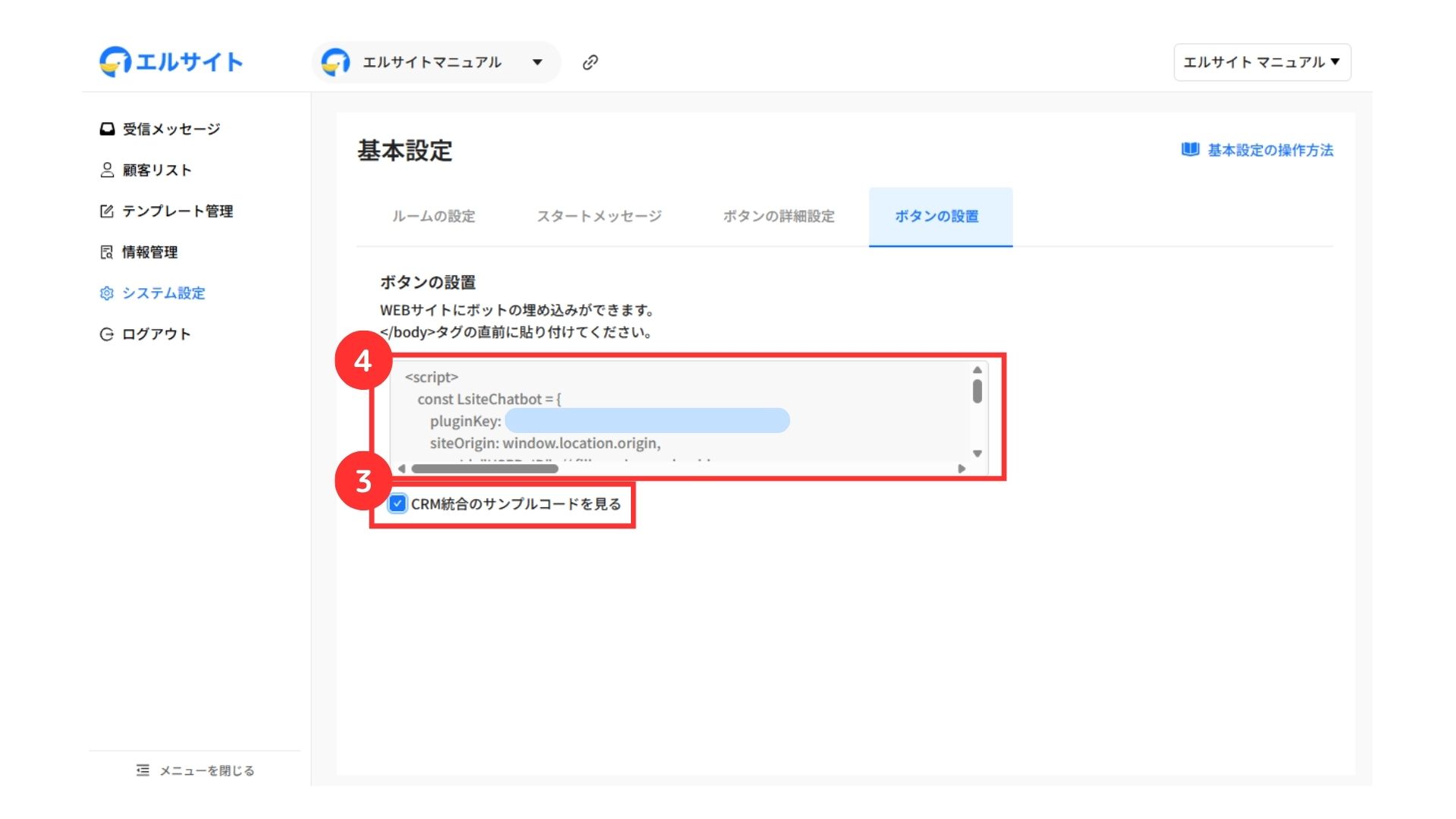
Task: Open 情報管理 document search icon
Action: (107, 252)
